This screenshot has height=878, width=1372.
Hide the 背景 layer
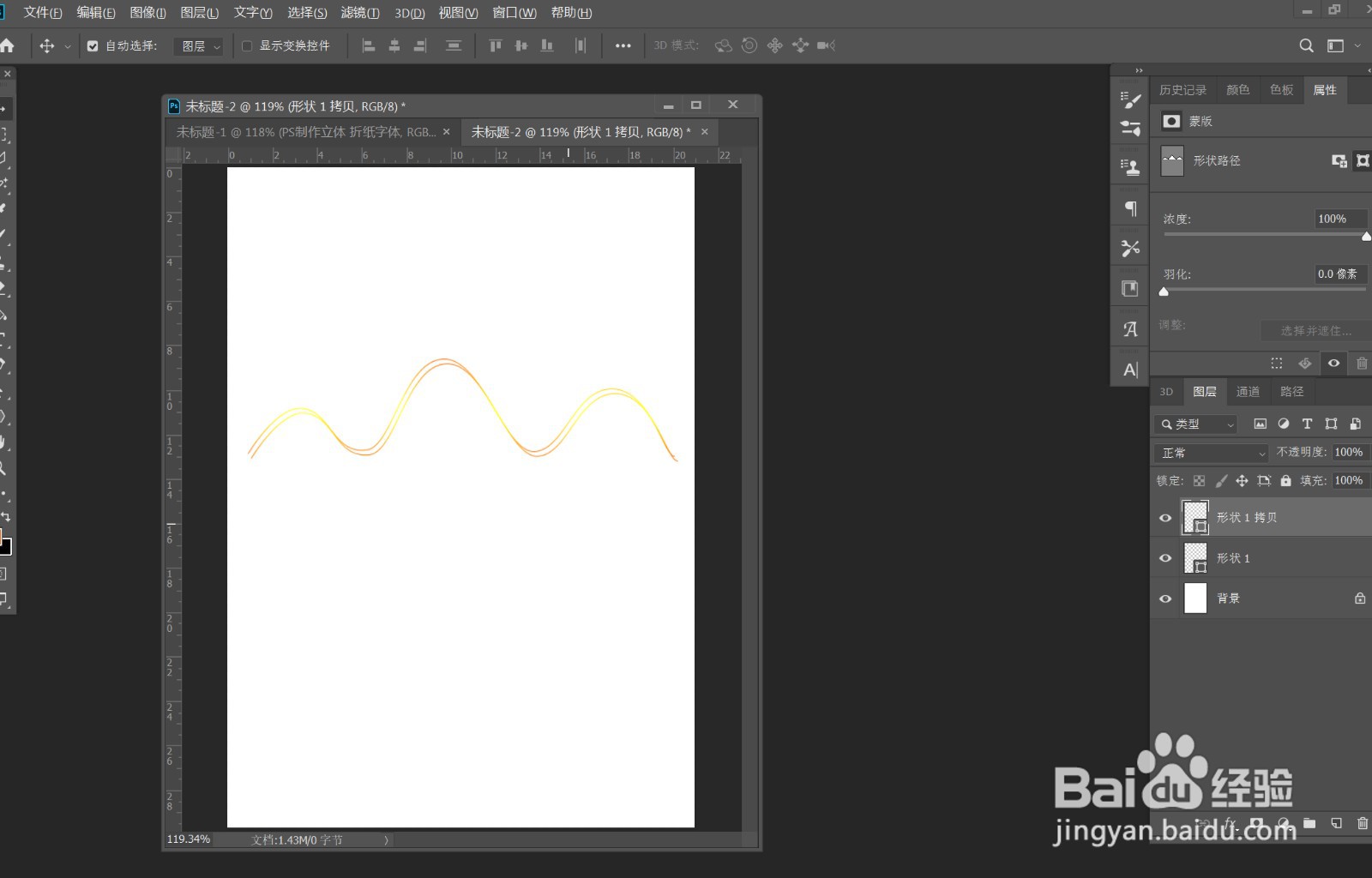click(x=1165, y=598)
